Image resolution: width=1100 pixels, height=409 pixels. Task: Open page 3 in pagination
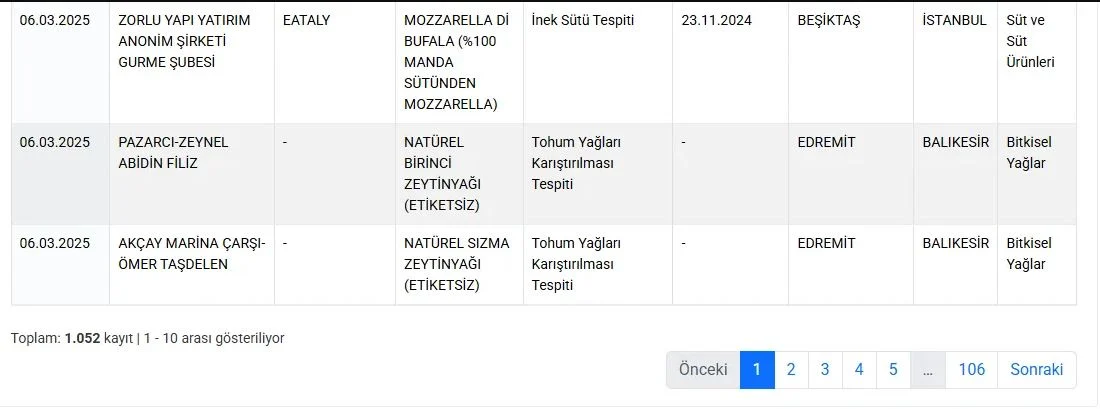click(x=825, y=370)
